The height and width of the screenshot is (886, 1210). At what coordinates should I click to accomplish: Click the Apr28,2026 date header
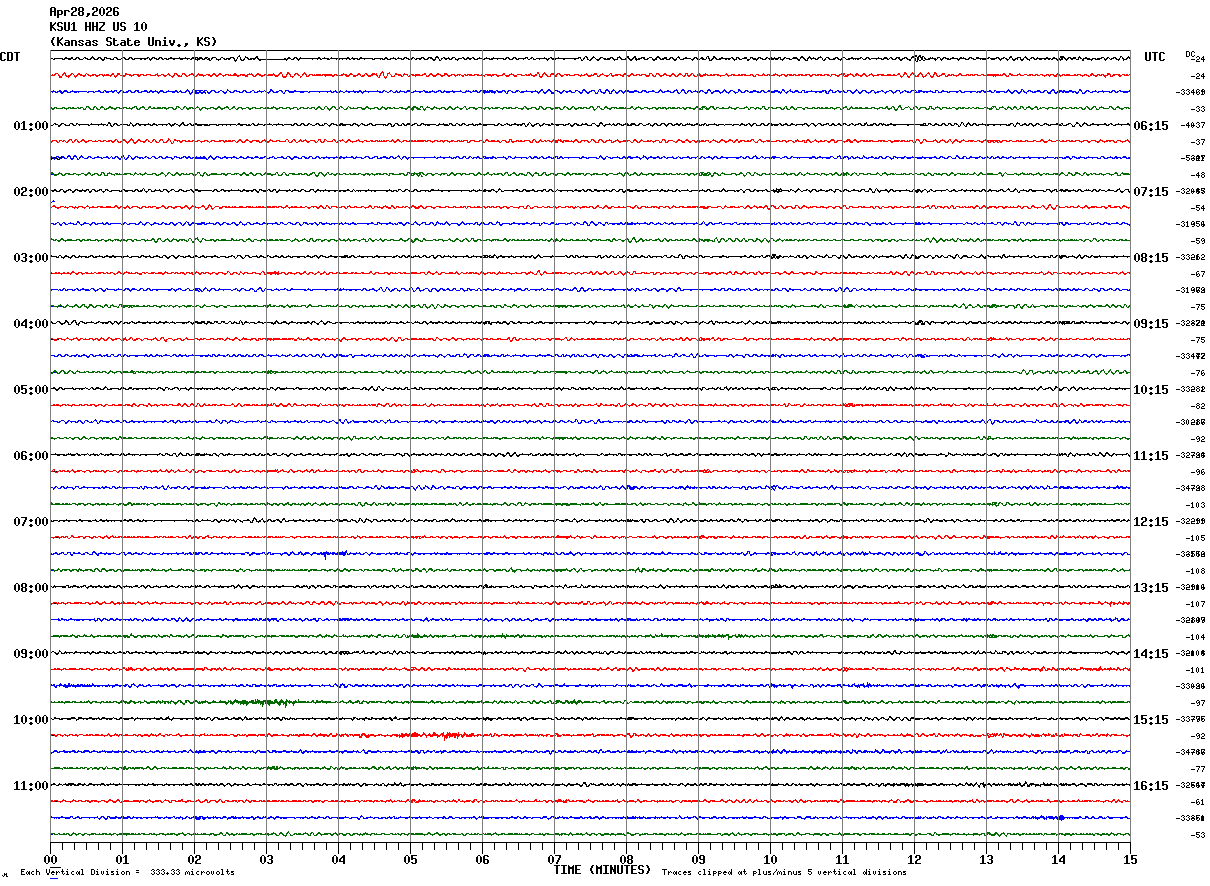point(84,12)
